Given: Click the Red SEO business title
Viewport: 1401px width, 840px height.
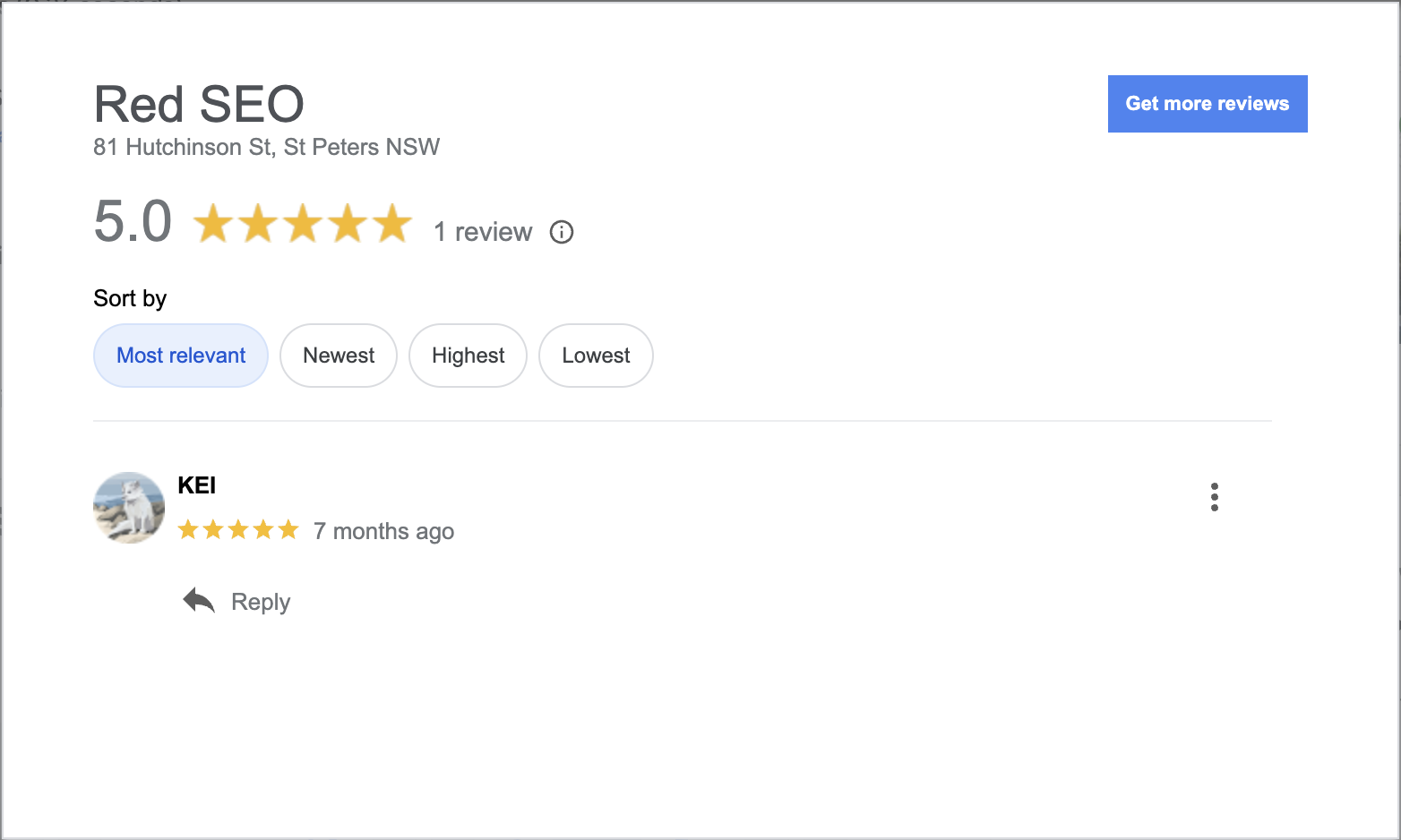Looking at the screenshot, I should pyautogui.click(x=199, y=104).
